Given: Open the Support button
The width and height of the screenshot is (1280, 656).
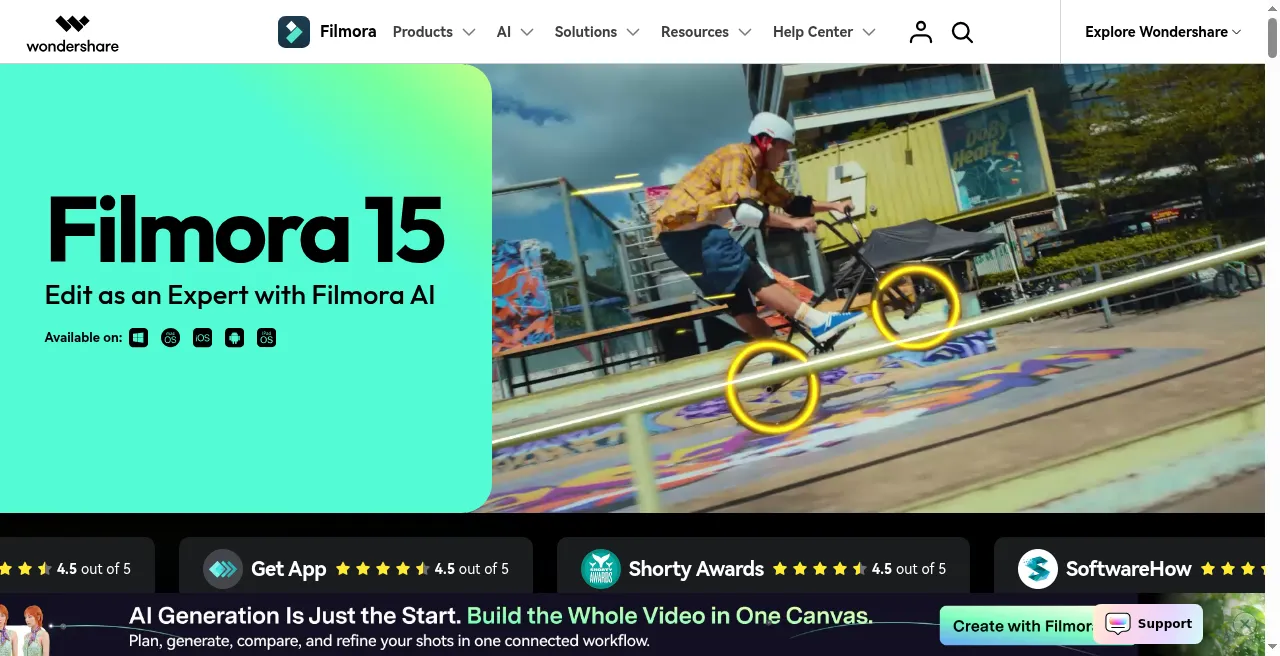Looking at the screenshot, I should point(1149,624).
